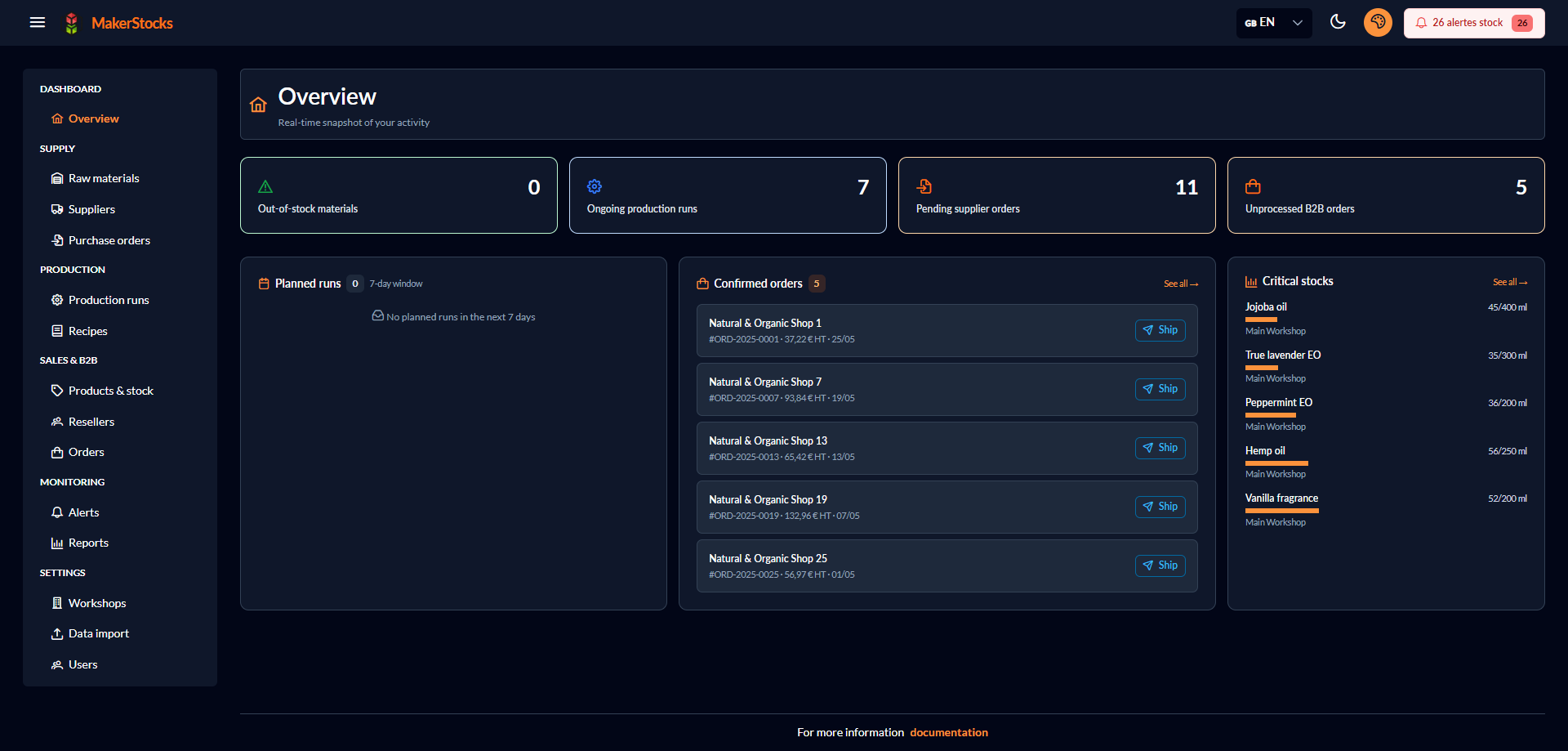The image size is (1568, 751).
Task: Click the Recipes list icon
Action: [57, 331]
